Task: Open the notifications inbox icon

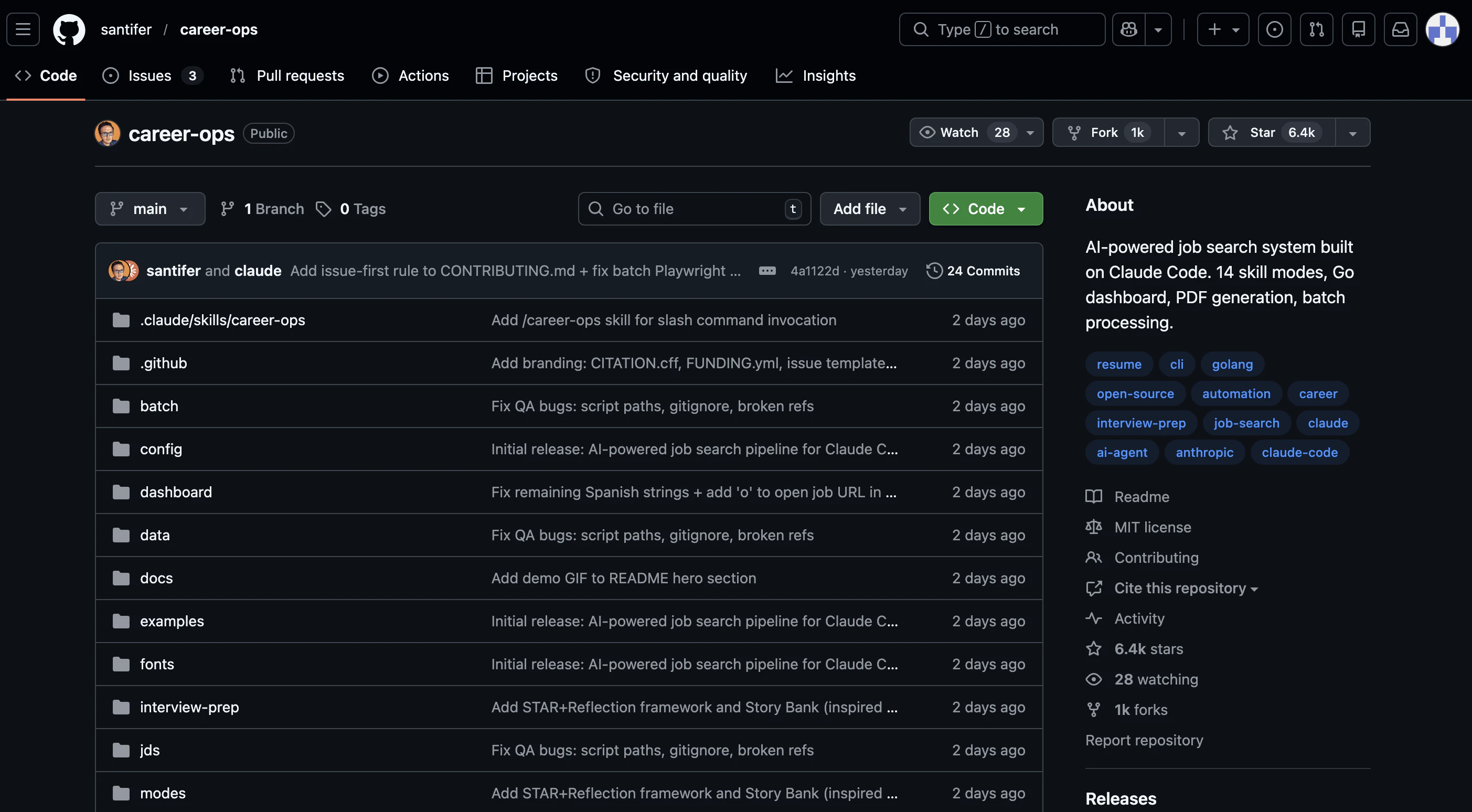Action: pos(1400,29)
